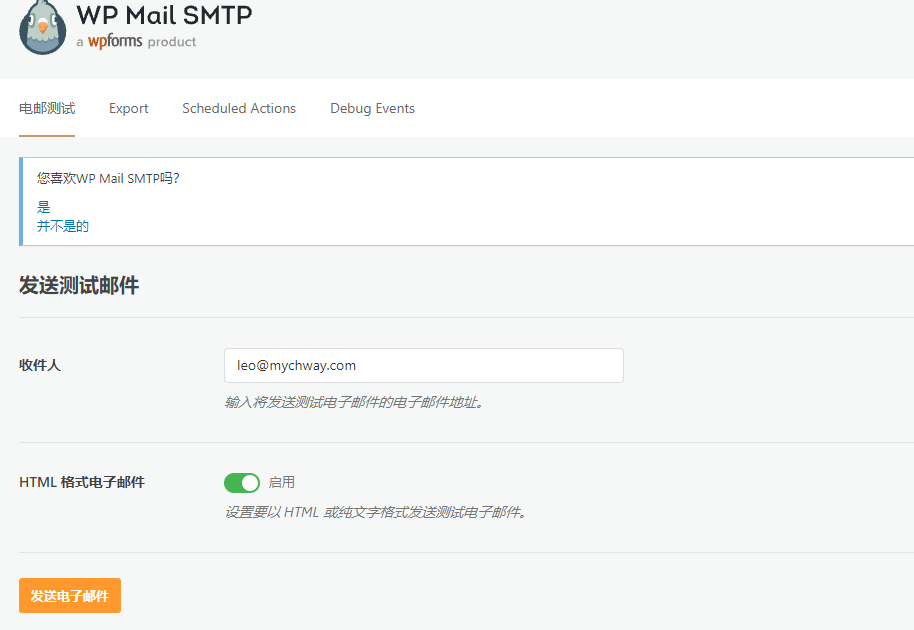
Task: Click the wpforms product wordmark
Action: coord(115,41)
